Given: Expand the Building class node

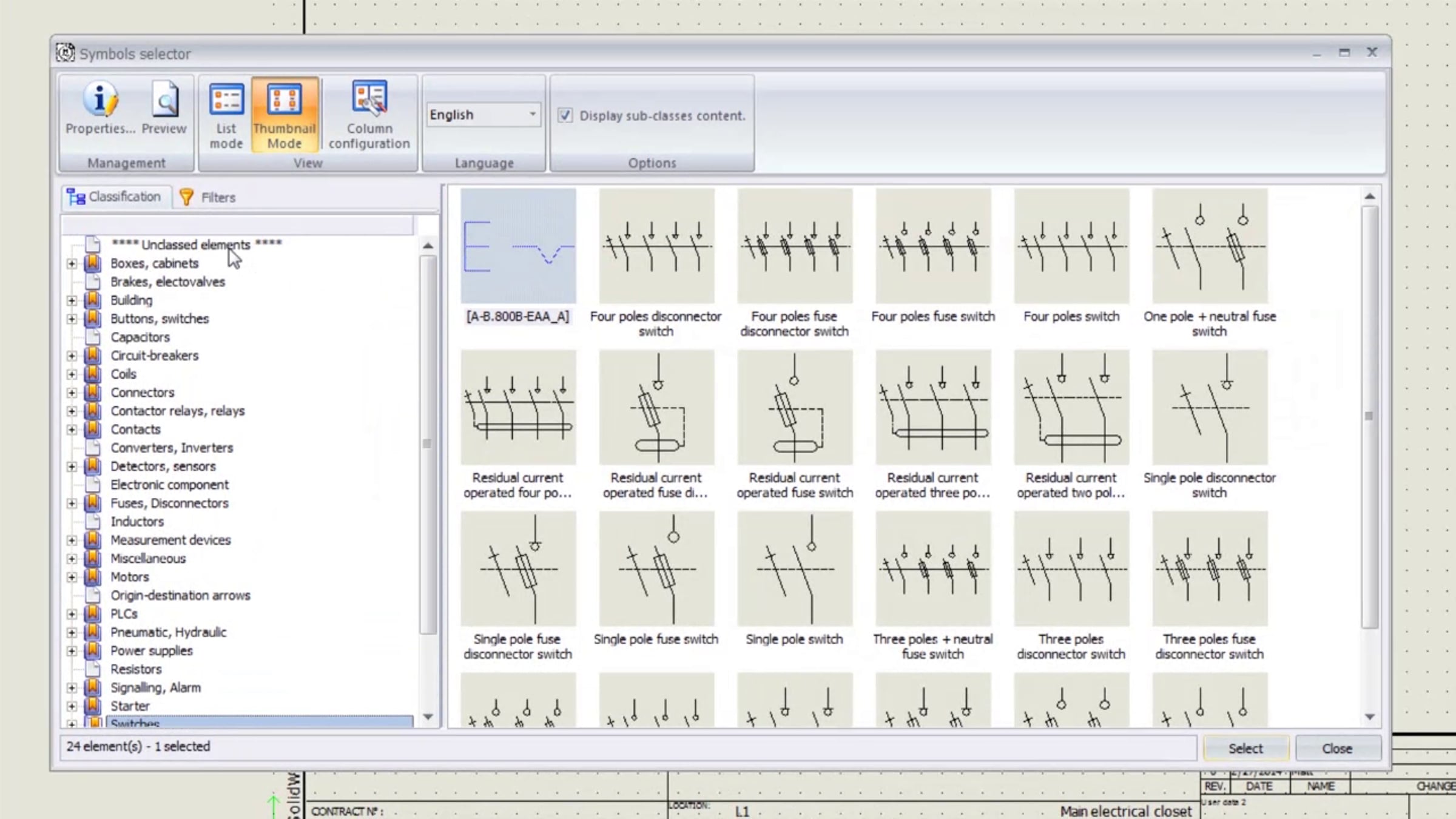Looking at the screenshot, I should tap(72, 300).
